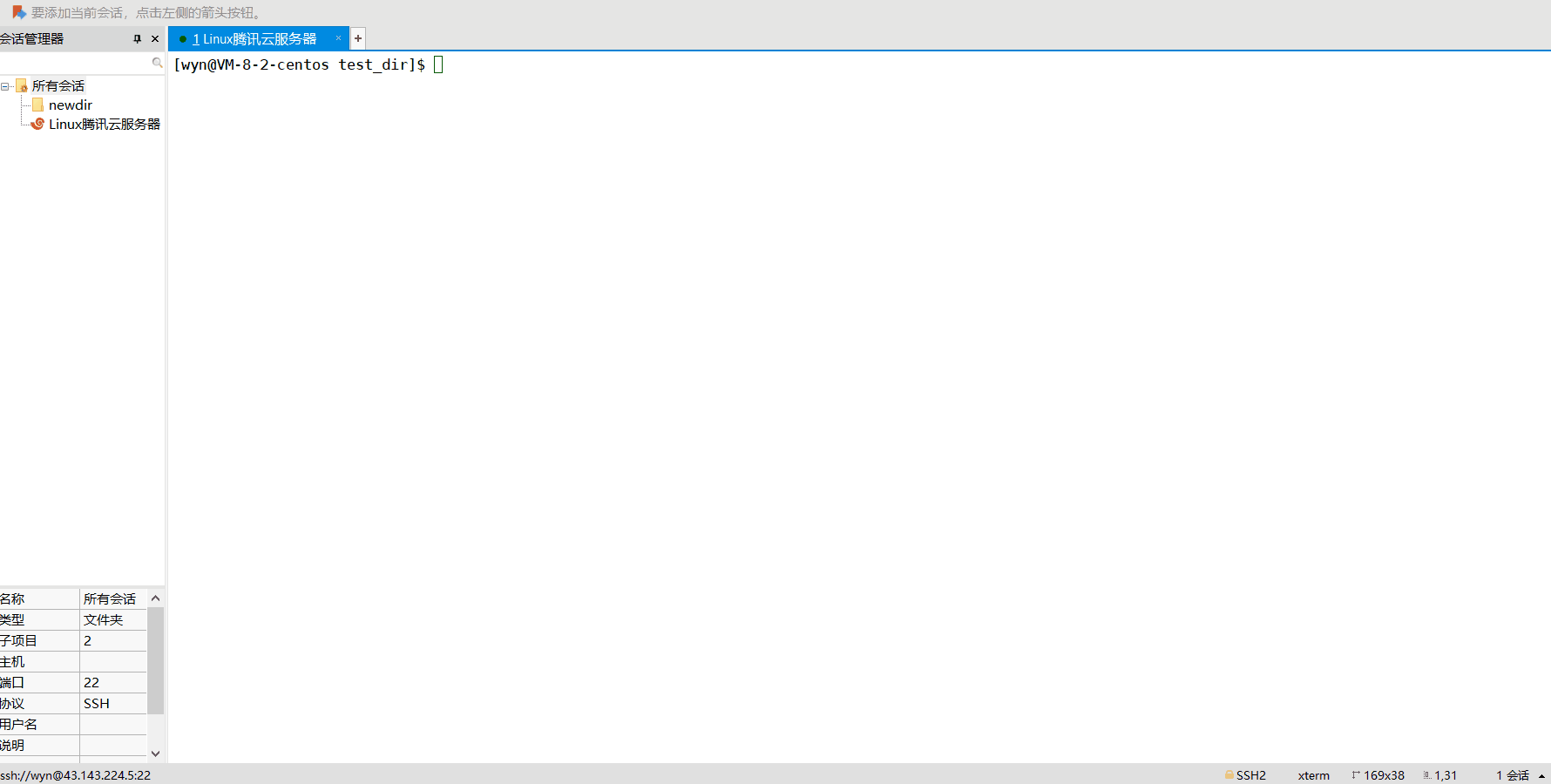
Task: Click the xterm terminal type in status bar
Action: click(1313, 775)
